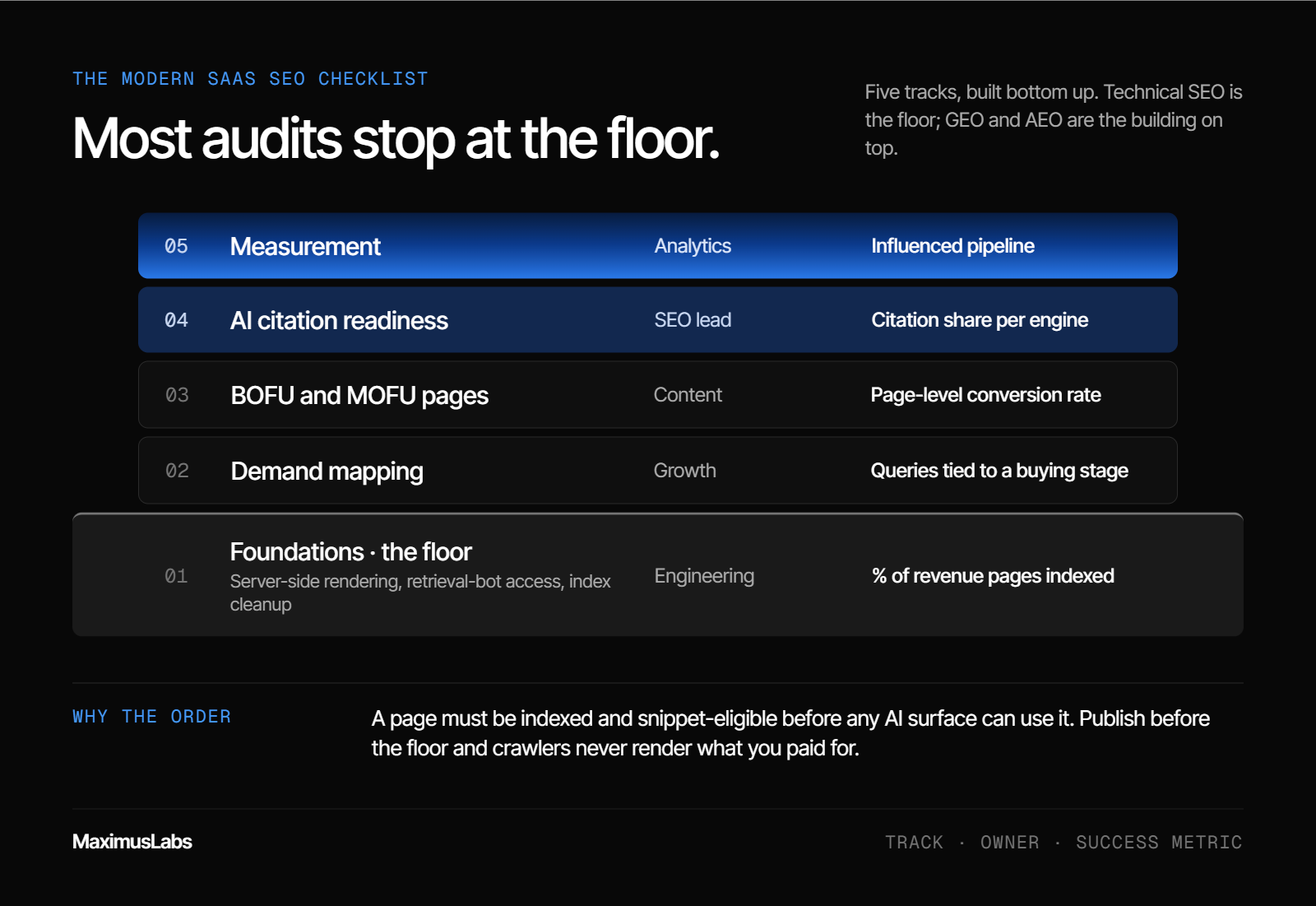Click the paragraph beginning 'A page must be indexed'

[x=790, y=733]
